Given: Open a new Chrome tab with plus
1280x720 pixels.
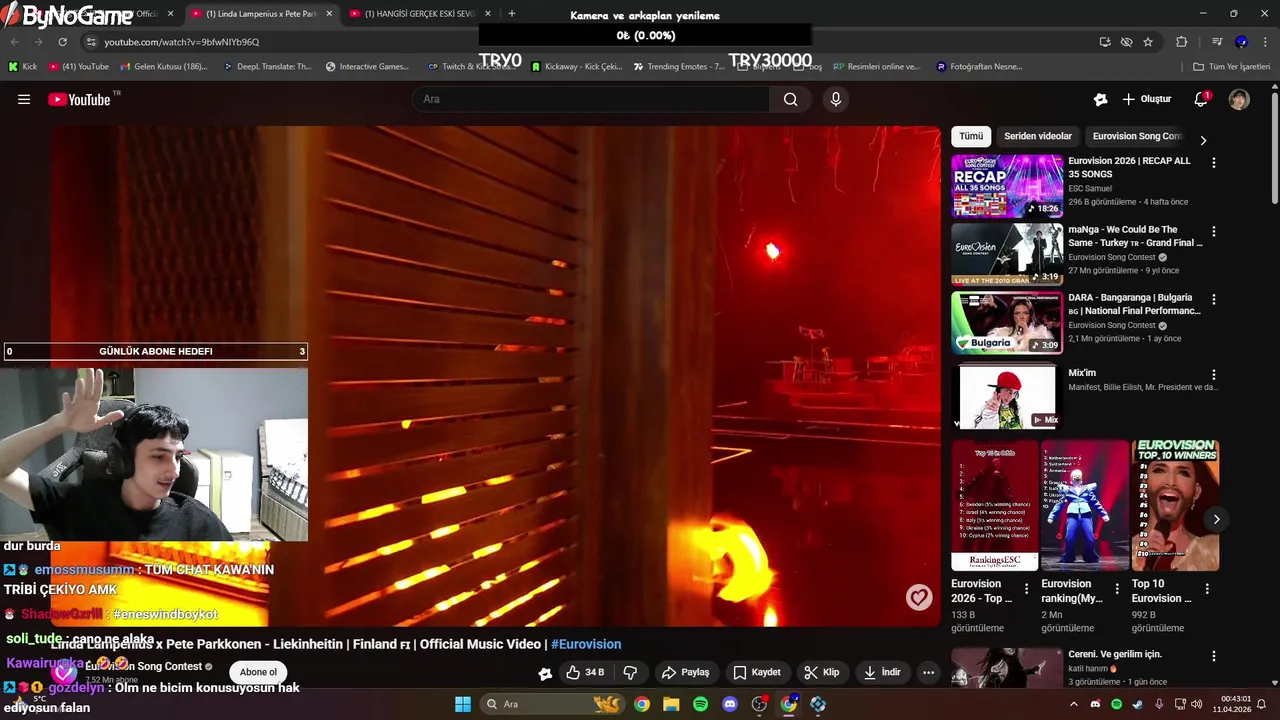Looking at the screenshot, I should [x=512, y=14].
